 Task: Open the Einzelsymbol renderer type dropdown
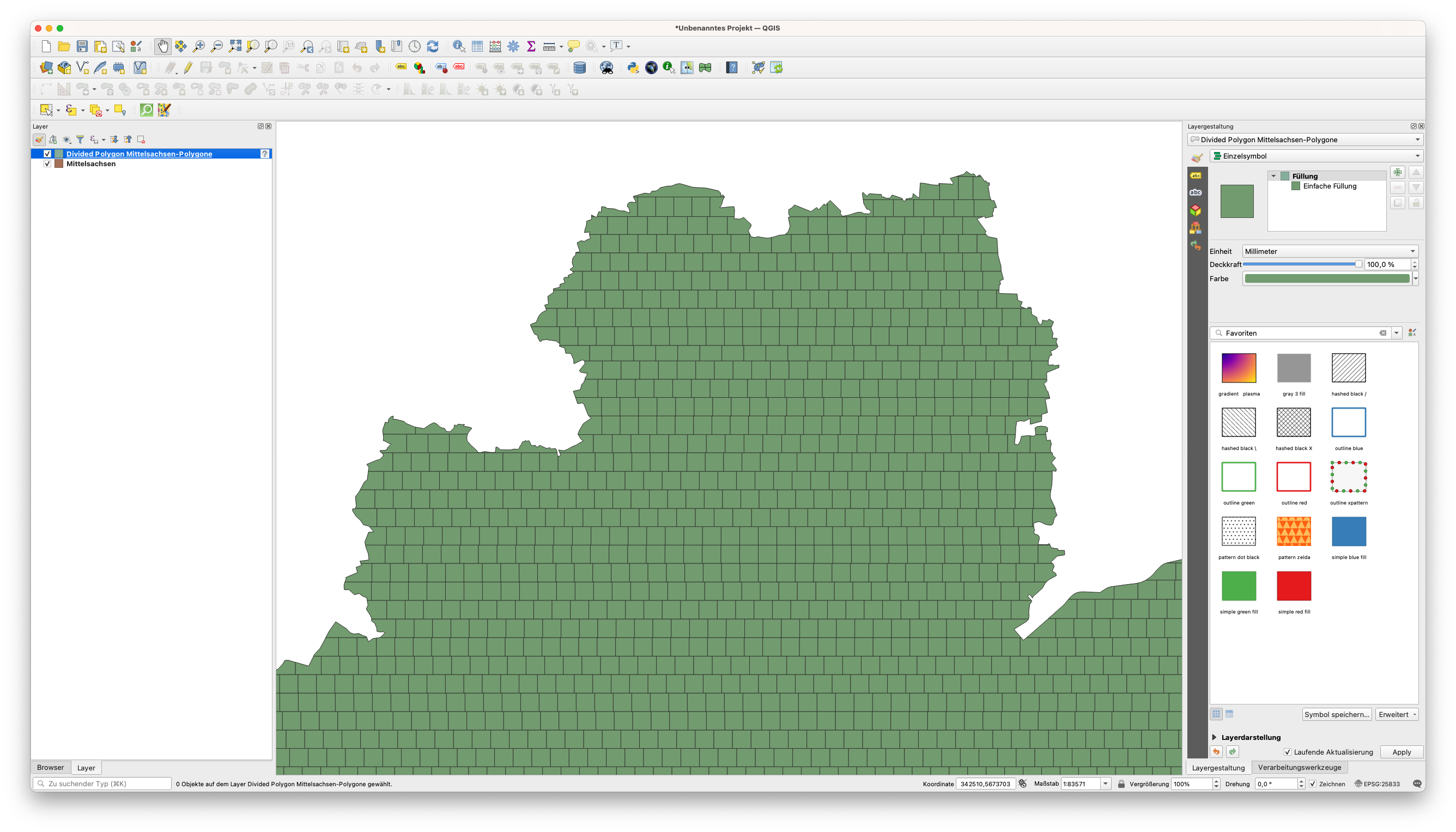(1316, 156)
